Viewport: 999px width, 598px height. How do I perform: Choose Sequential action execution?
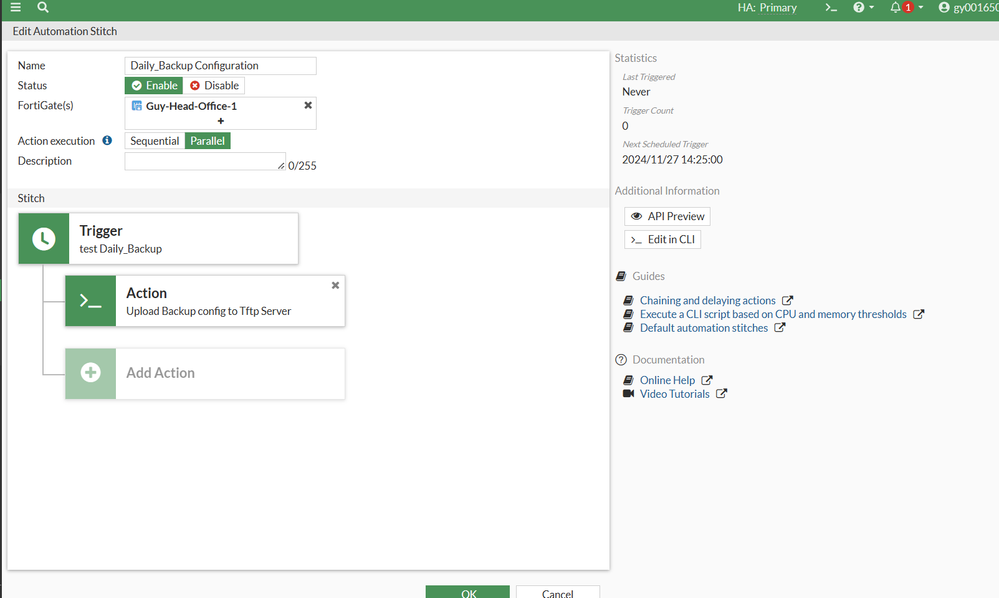pyautogui.click(x=155, y=141)
